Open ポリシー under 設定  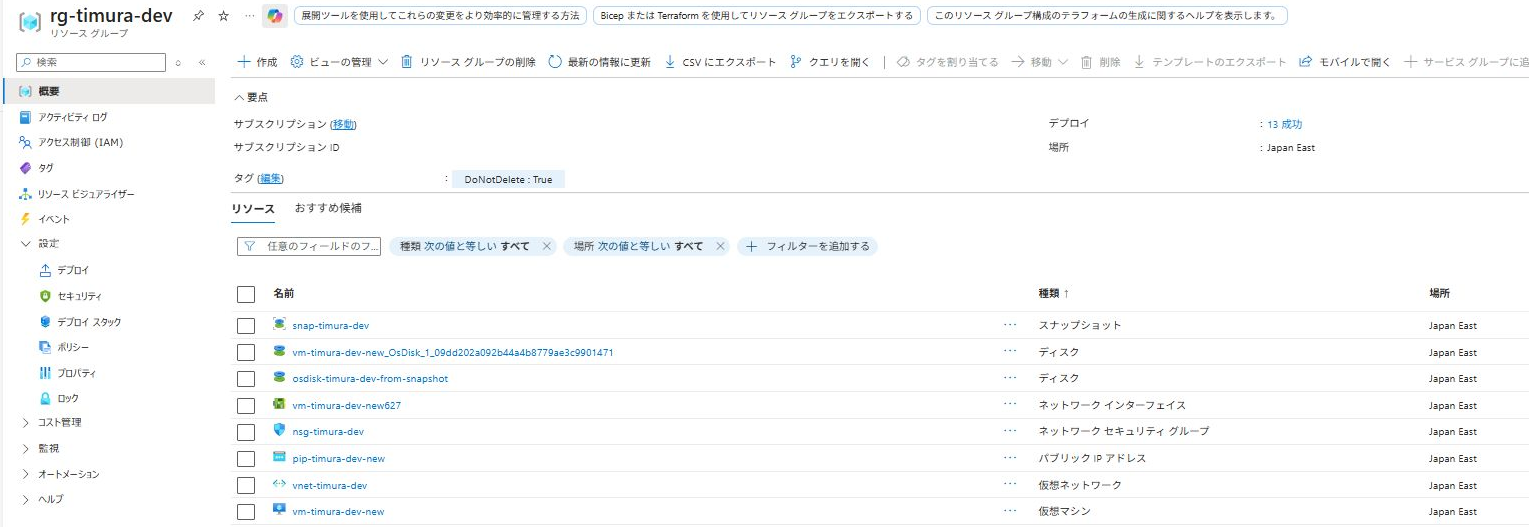73,347
